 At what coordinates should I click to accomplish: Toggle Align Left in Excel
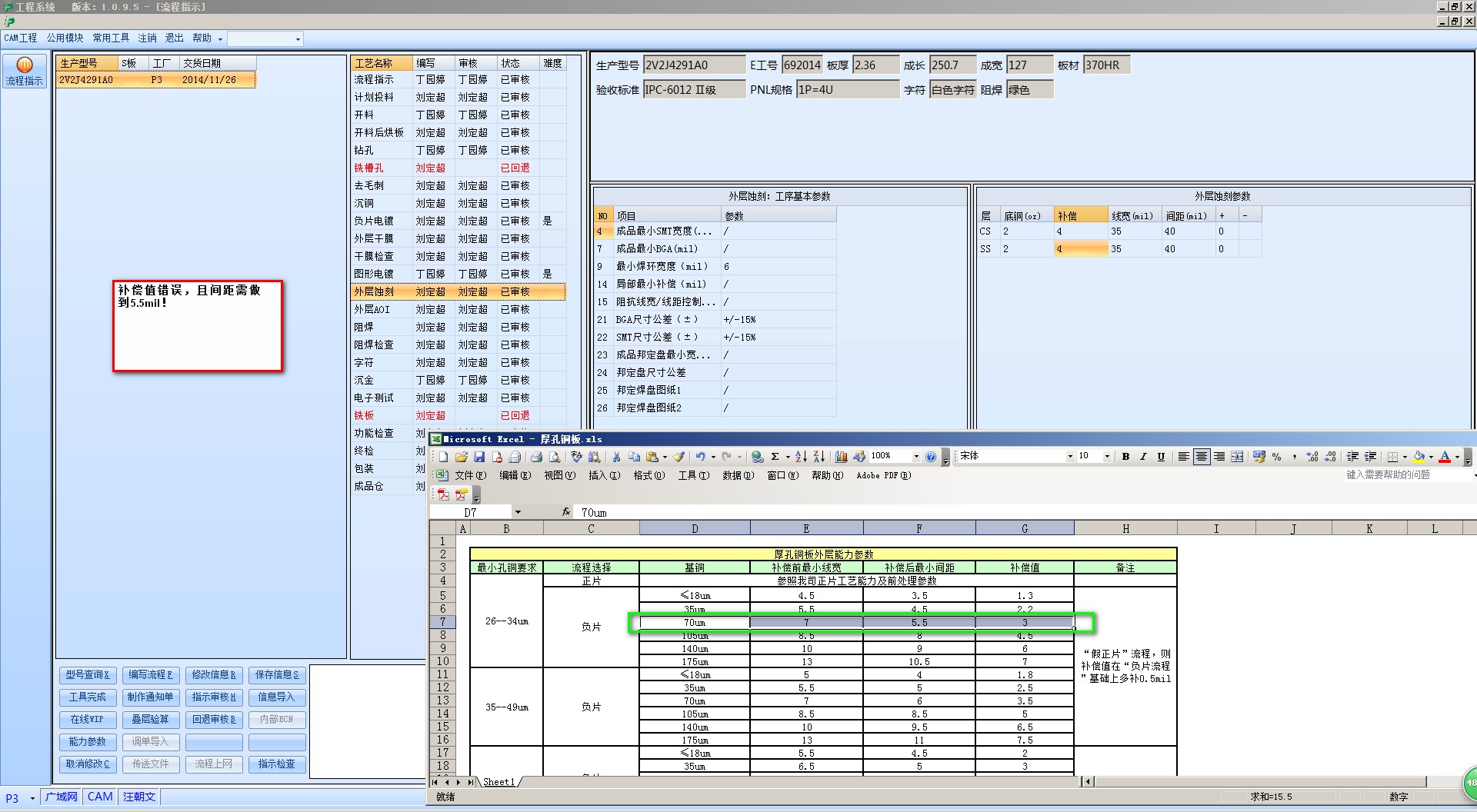[x=1184, y=457]
